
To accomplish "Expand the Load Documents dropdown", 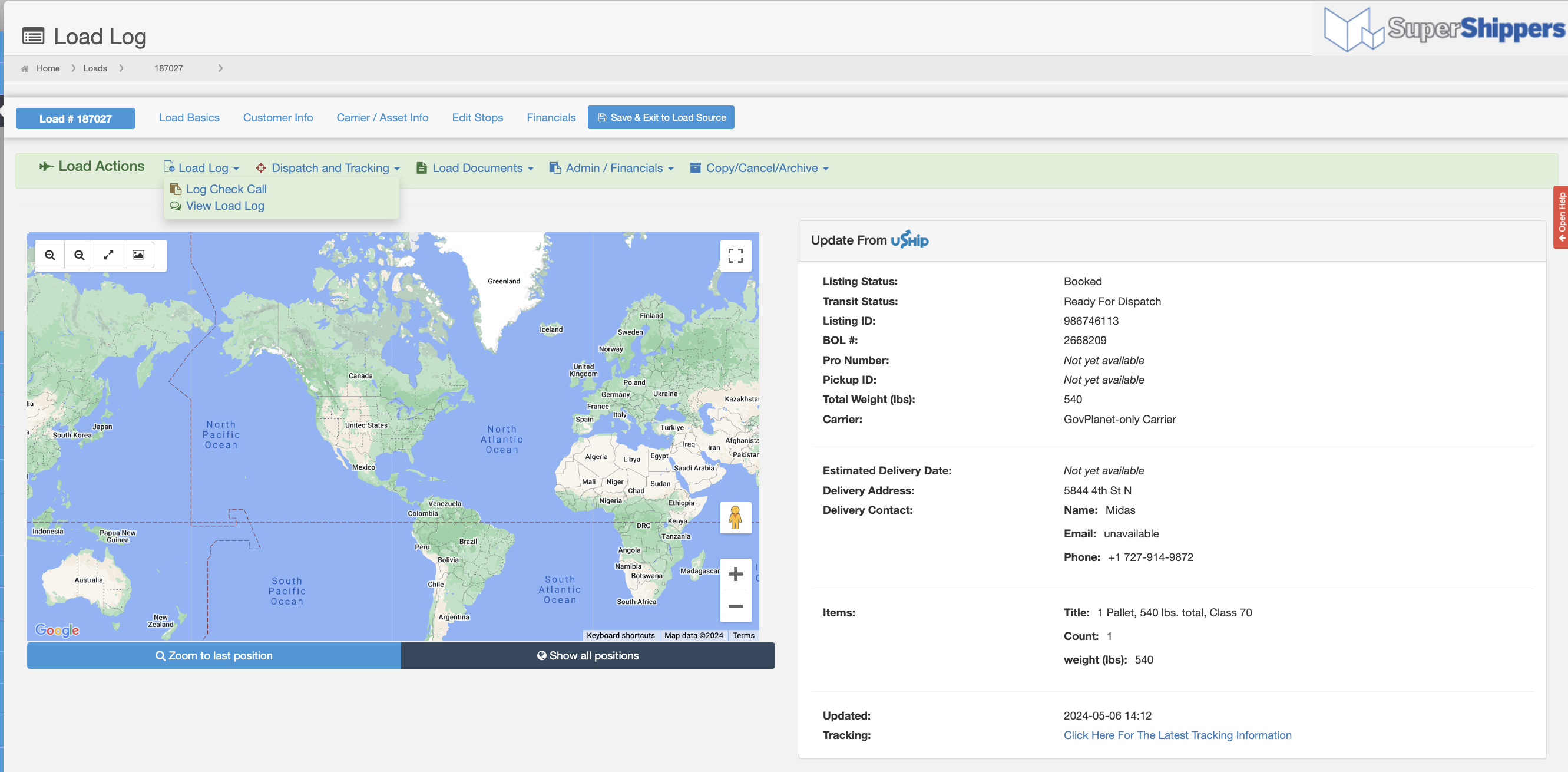I will coord(475,168).
